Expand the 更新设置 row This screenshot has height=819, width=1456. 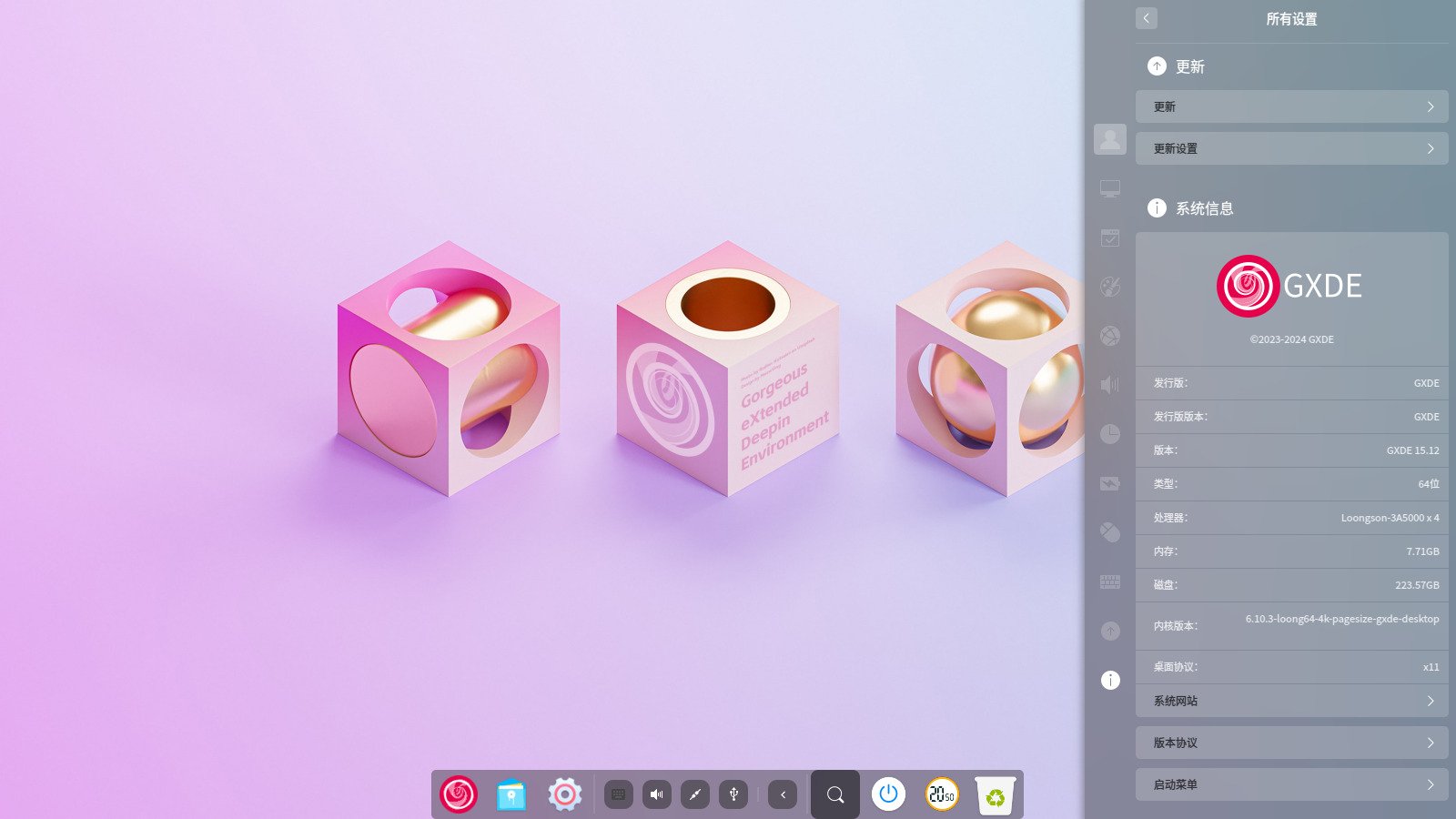(1291, 148)
